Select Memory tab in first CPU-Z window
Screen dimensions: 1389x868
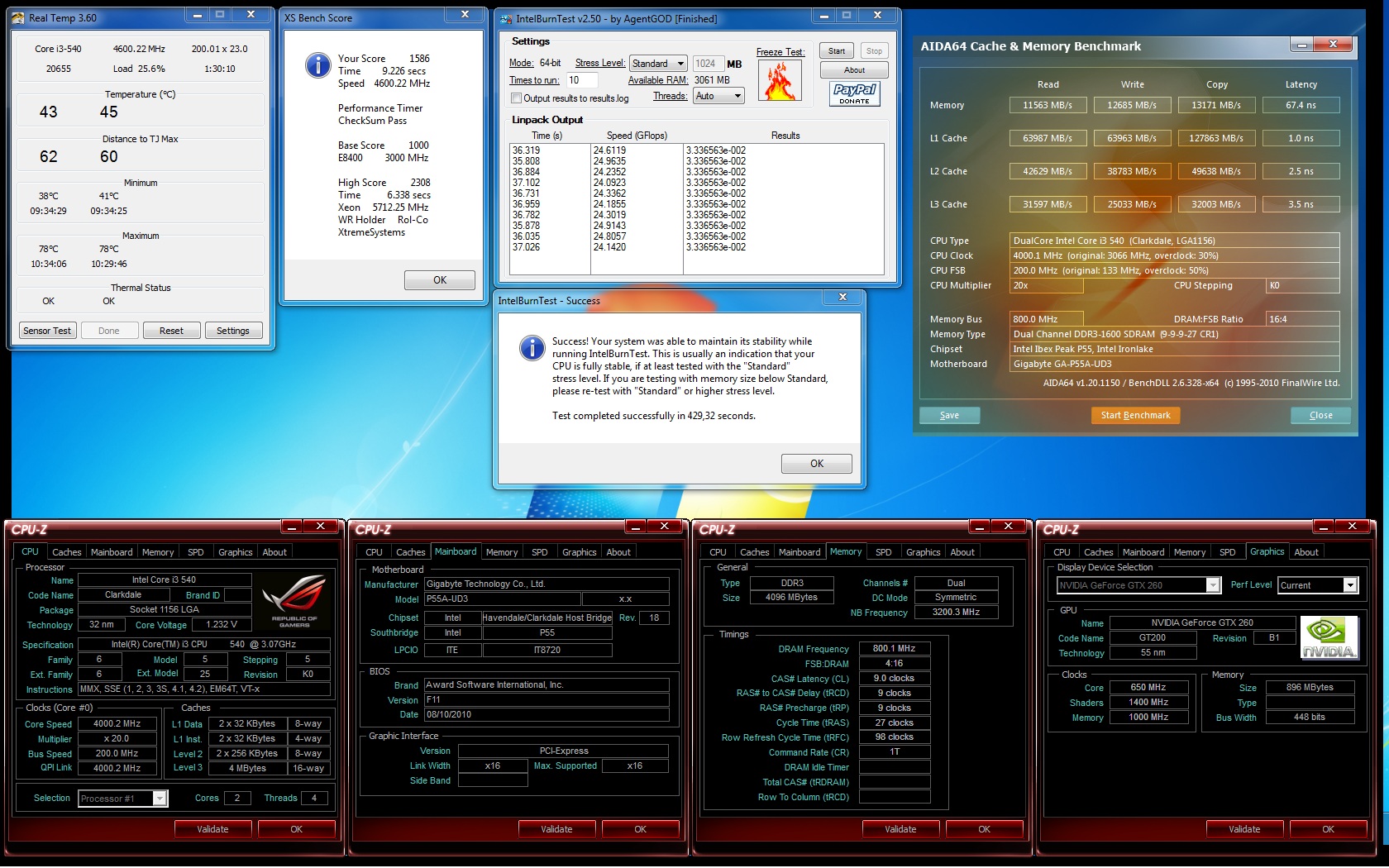pos(158,552)
